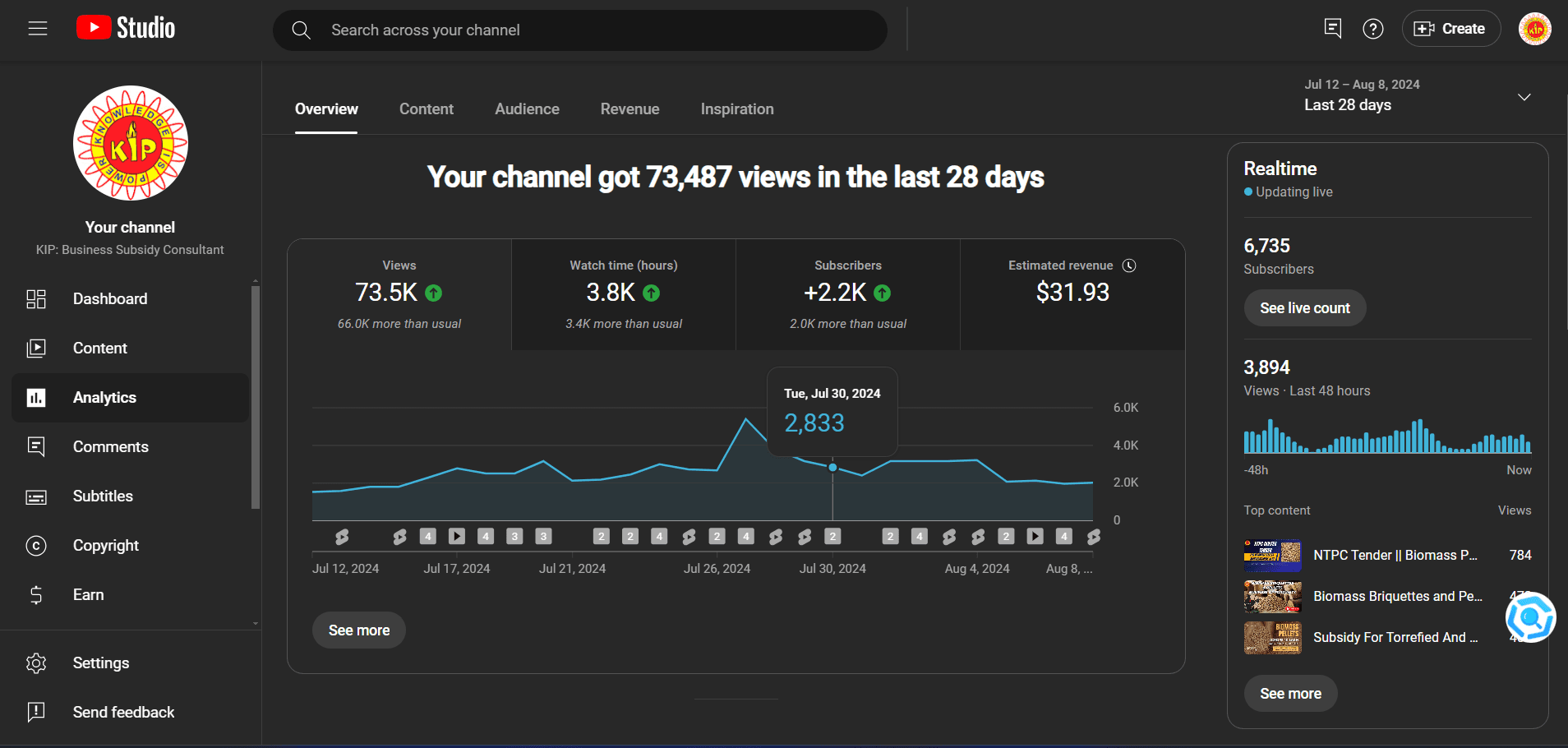Click the '2' marker above Jul 26, 2024
1568x748 pixels.
pyautogui.click(x=717, y=536)
